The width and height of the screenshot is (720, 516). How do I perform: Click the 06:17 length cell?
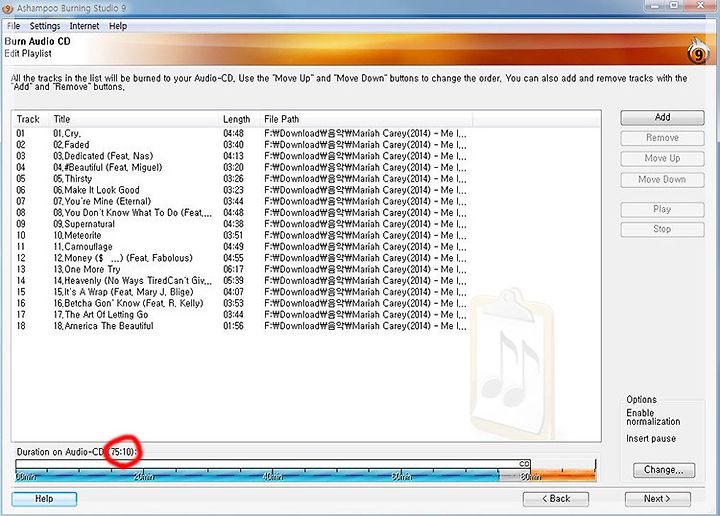click(x=233, y=269)
